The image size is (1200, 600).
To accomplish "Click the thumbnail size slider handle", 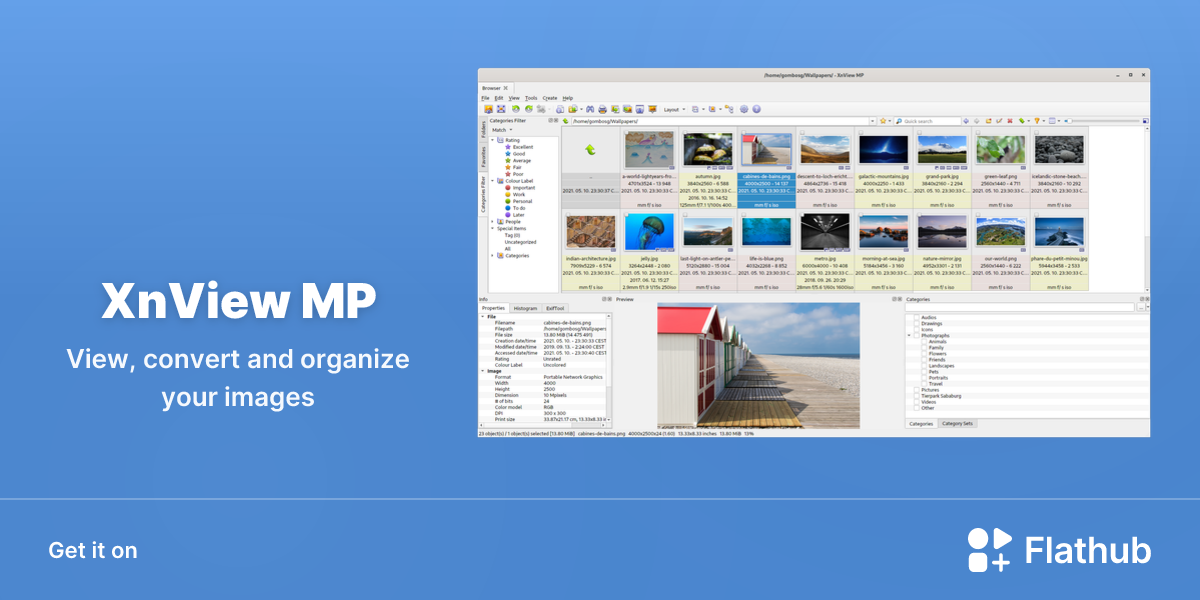I will coord(1069,121).
